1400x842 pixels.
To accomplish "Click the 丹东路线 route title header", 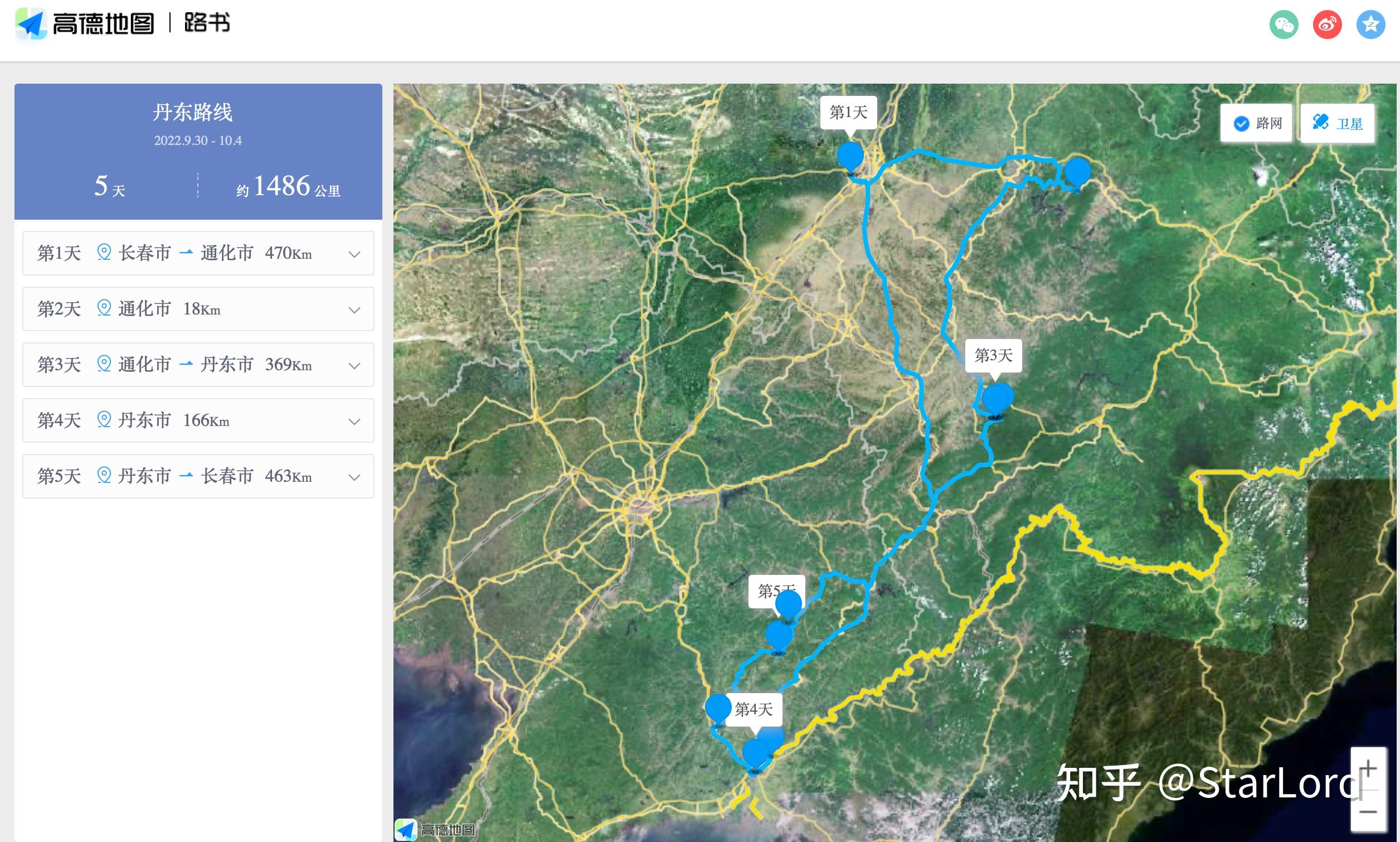I will (x=192, y=112).
